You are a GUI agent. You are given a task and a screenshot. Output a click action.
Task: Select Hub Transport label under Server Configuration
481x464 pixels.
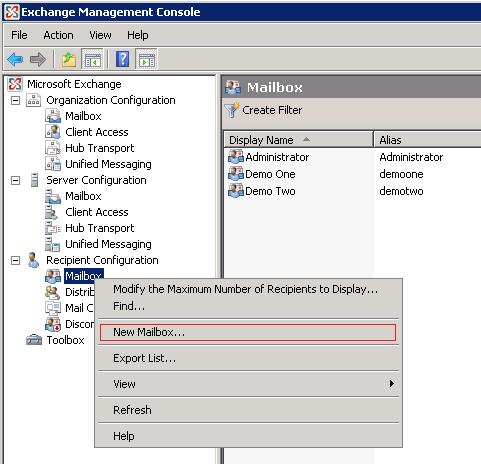tap(100, 228)
